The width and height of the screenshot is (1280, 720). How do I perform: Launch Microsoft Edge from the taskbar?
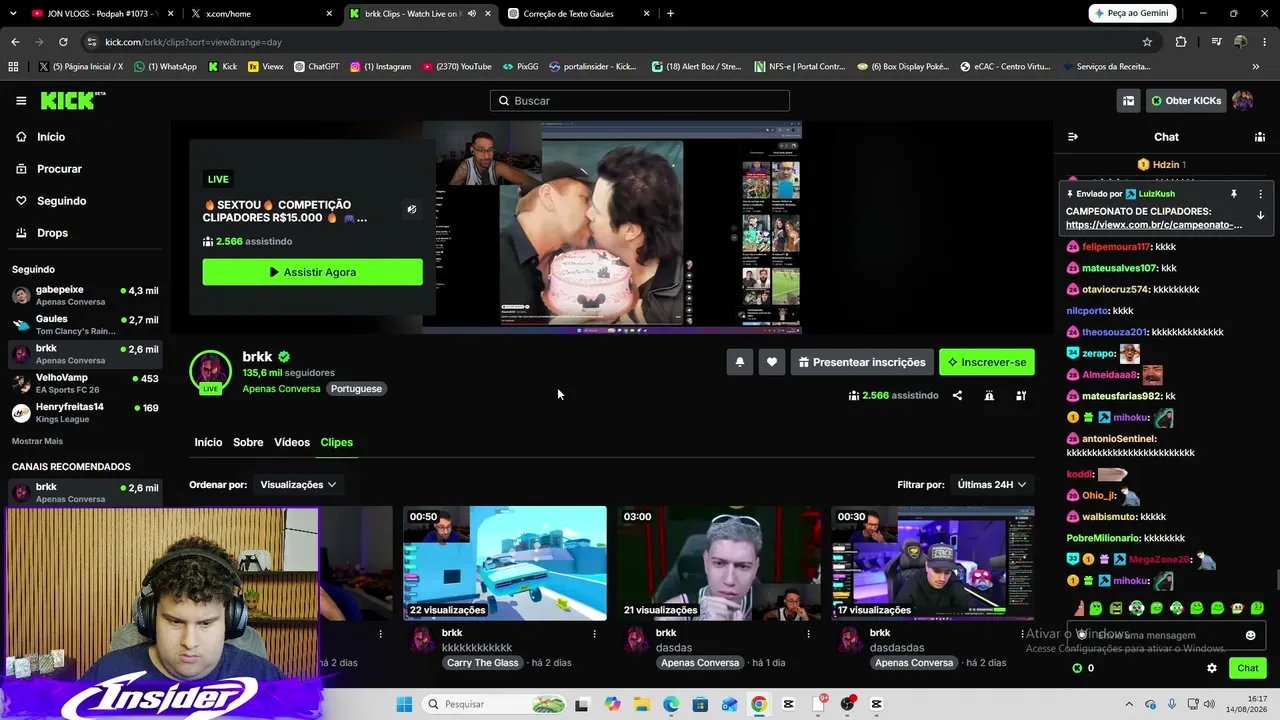tap(671, 704)
